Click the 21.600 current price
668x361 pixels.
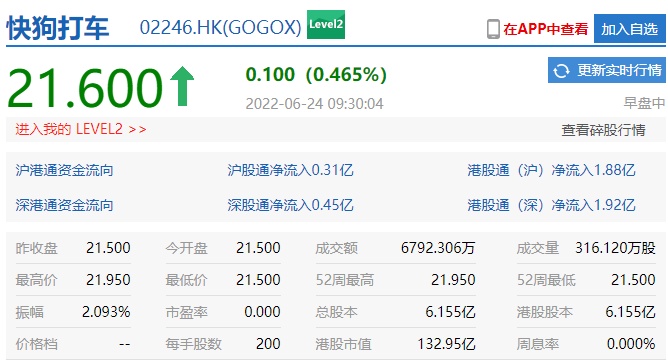[x=85, y=88]
